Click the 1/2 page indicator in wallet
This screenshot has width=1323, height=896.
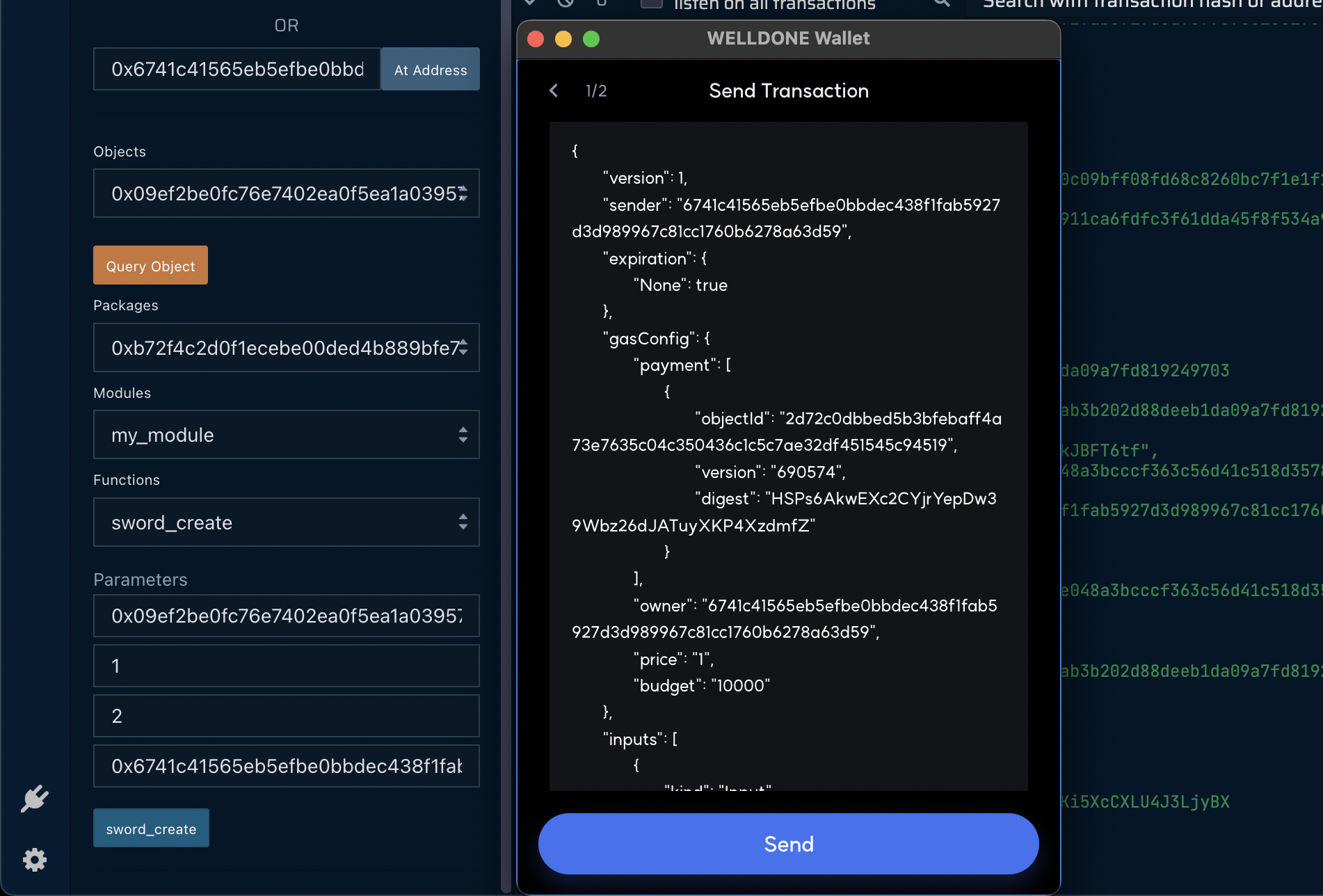(x=596, y=91)
